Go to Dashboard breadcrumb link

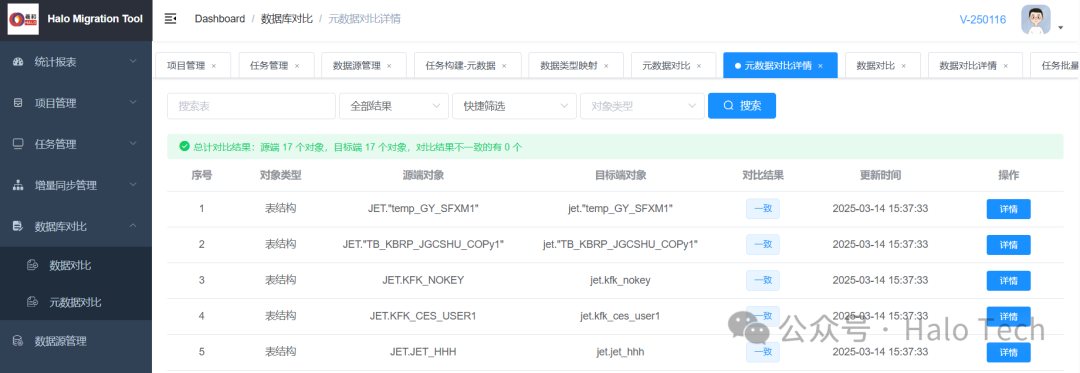pyautogui.click(x=220, y=19)
